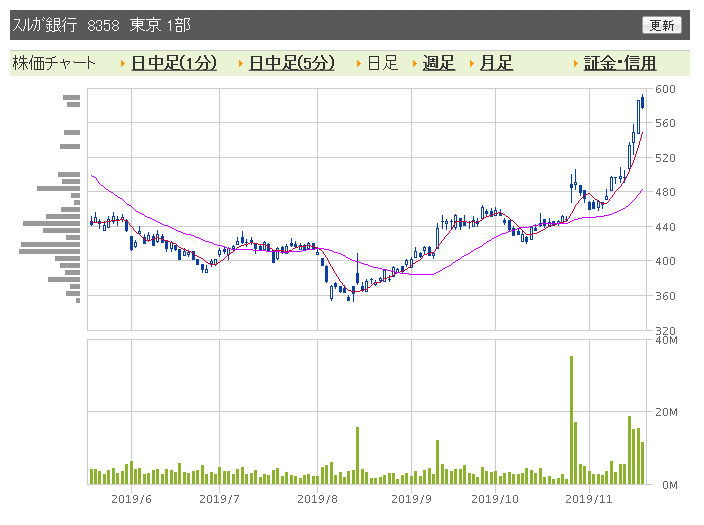The image size is (704, 525).
Task: Click the 2019/6 date axis label
Action: tap(131, 499)
